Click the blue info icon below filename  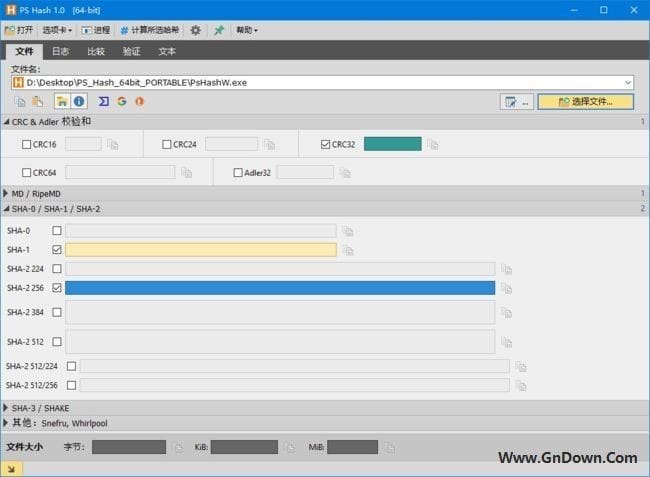point(79,101)
